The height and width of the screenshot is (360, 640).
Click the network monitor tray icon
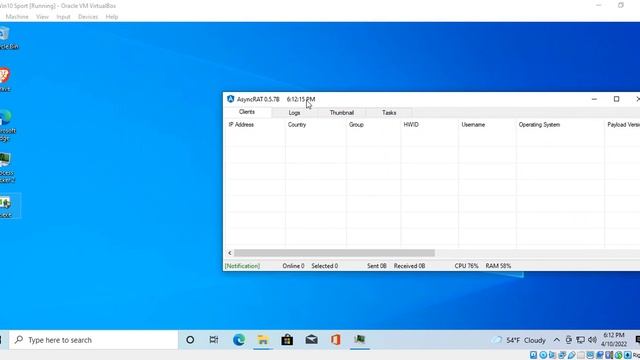(580, 340)
